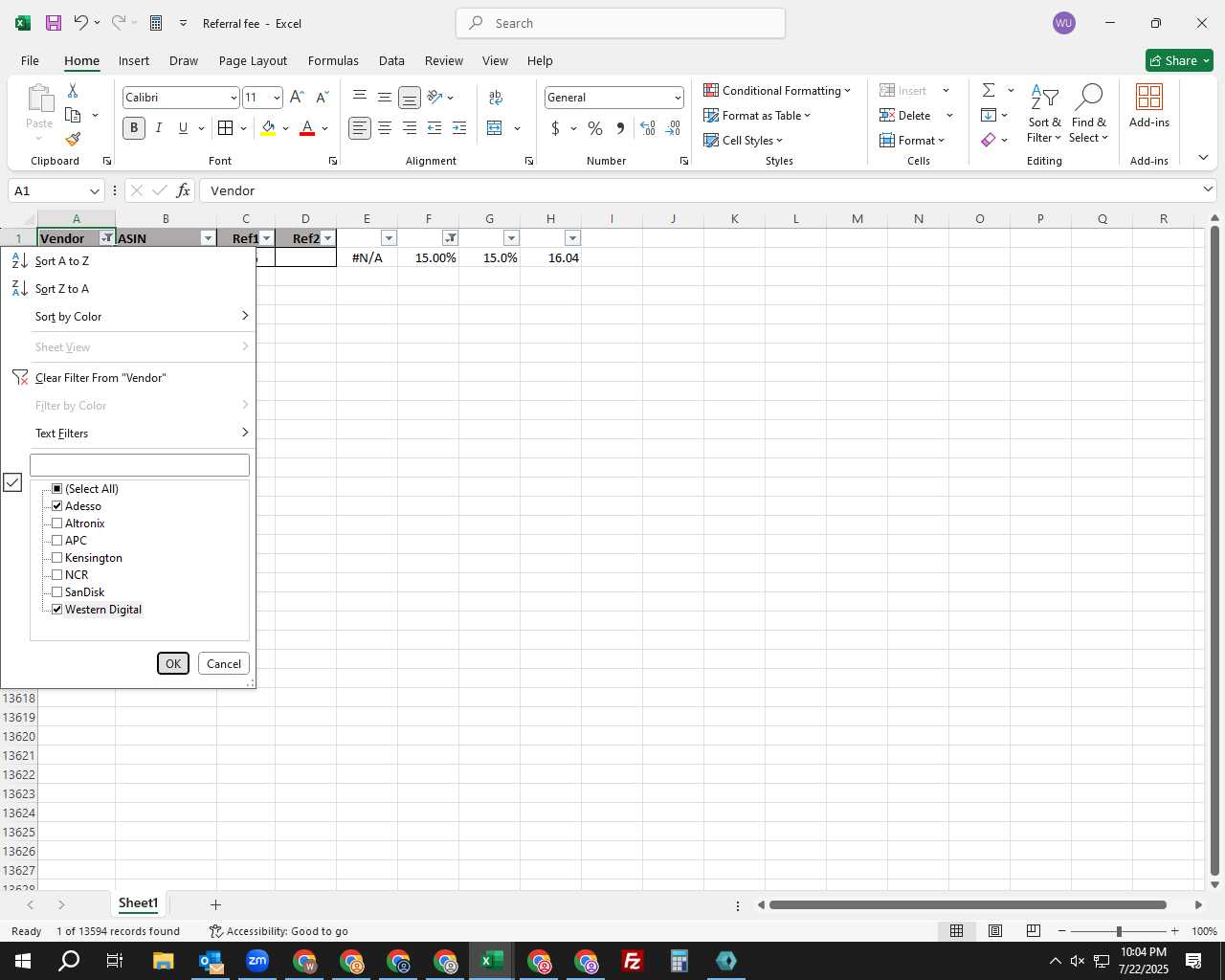Check the NCR vendor checkbox
The height and width of the screenshot is (980, 1225).
click(56, 574)
